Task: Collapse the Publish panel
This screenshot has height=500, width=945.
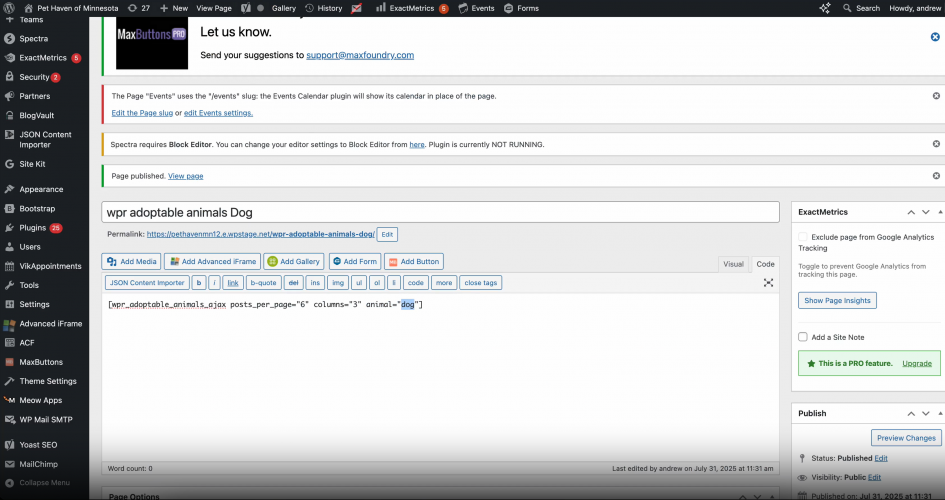Action: (940, 413)
